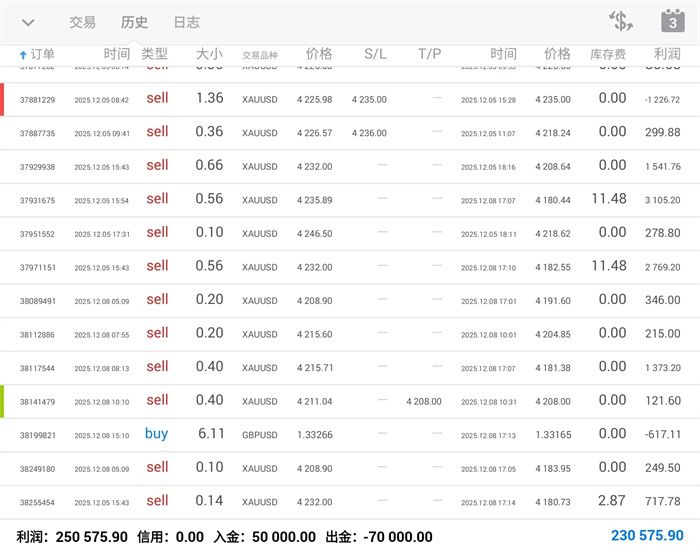This screenshot has width=700, height=550.
Task: Click the open price 4 246.50
Action: coord(315,233)
